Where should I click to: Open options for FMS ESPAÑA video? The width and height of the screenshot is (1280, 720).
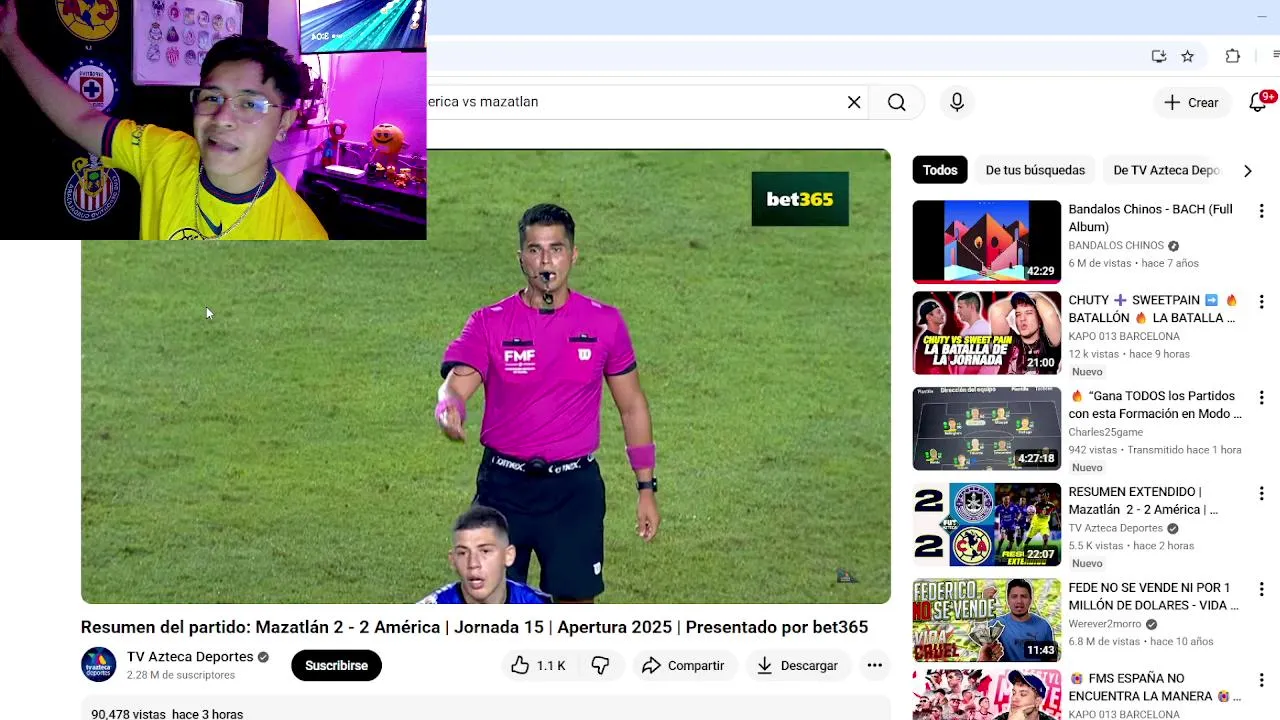1261,679
